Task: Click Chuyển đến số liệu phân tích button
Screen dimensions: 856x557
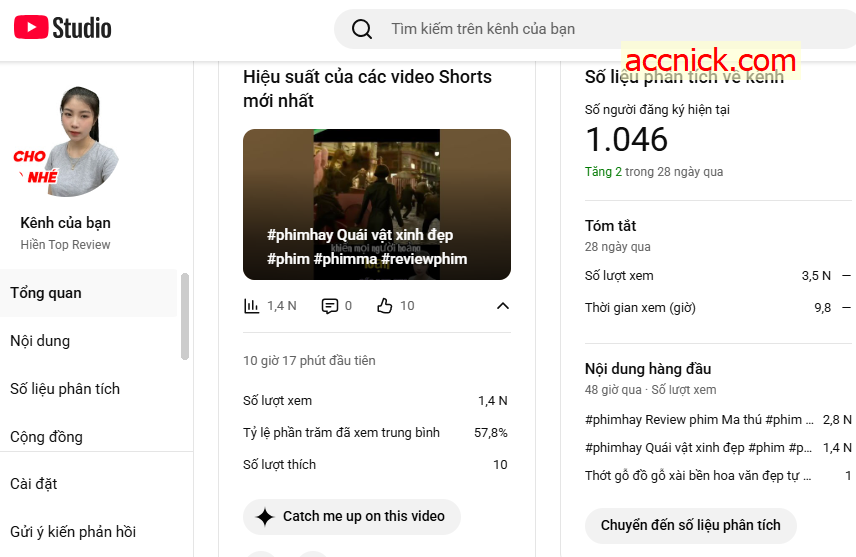Action: (x=691, y=525)
